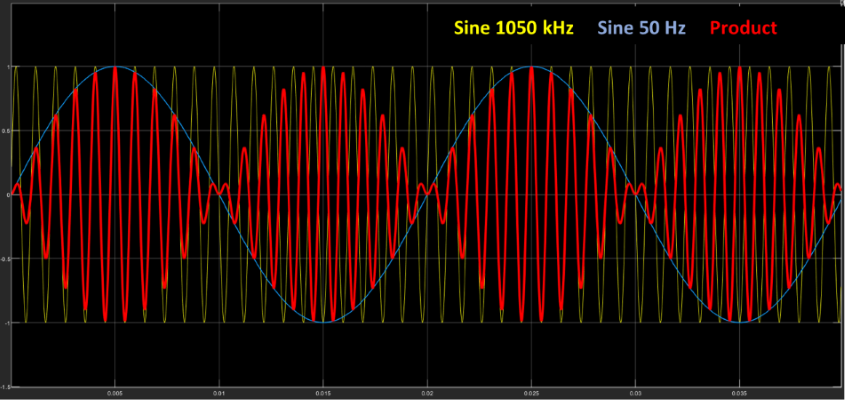Screen dimensions: 845x400
Task: Click the 0.01 time axis tick label
Action: (219, 394)
